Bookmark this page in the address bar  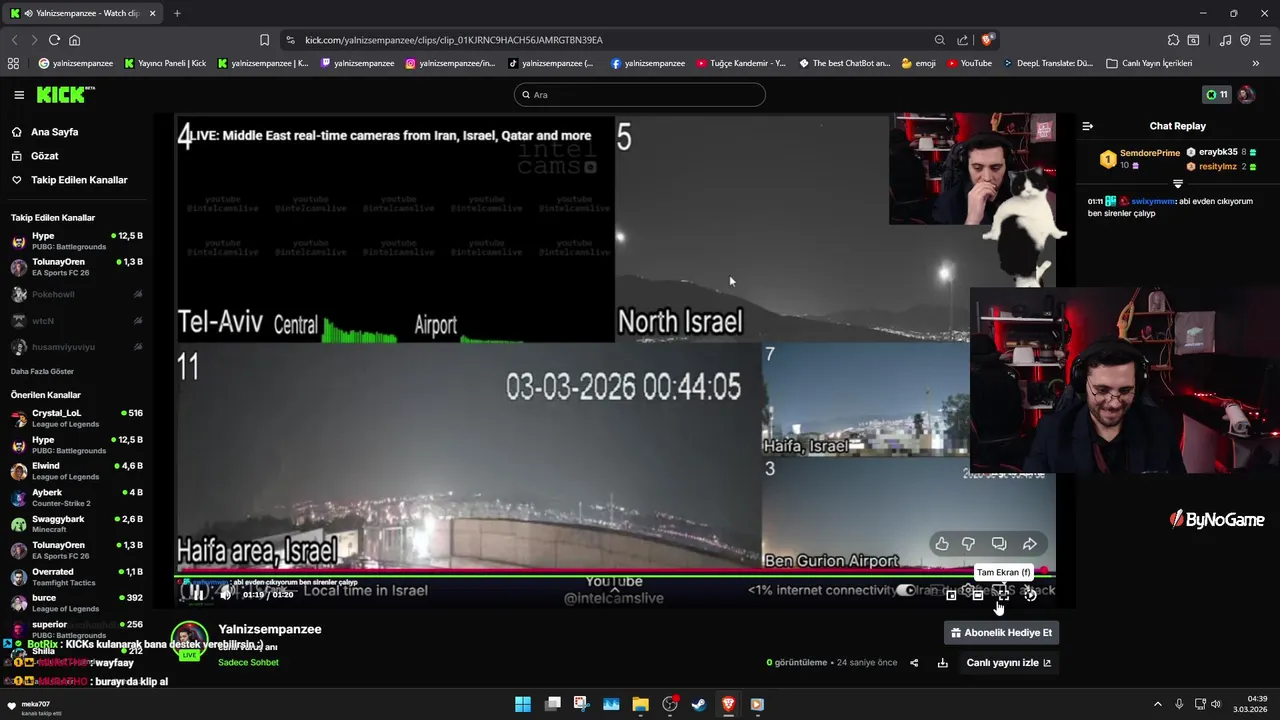[x=264, y=40]
